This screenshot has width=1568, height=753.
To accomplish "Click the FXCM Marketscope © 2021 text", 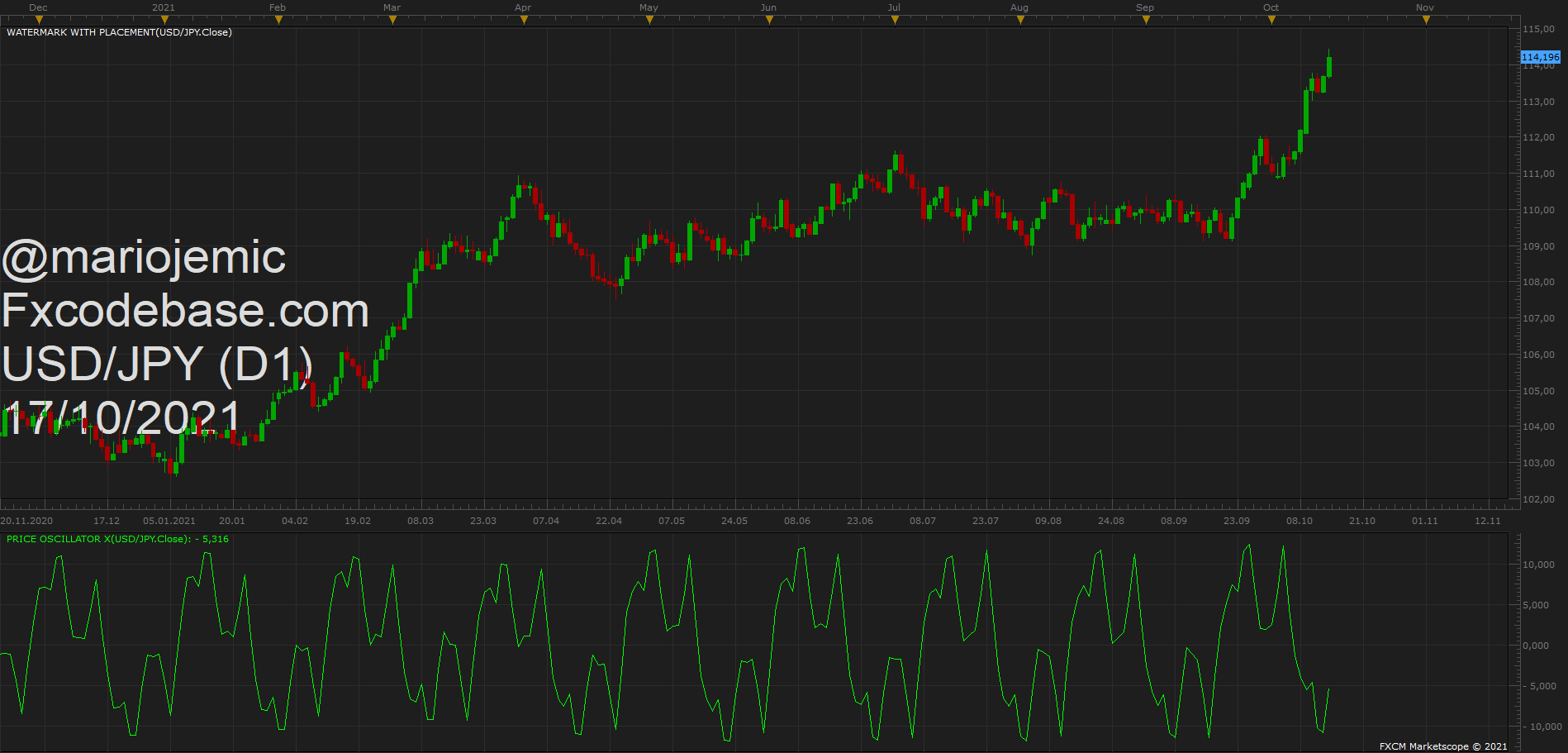I will click(x=1443, y=746).
